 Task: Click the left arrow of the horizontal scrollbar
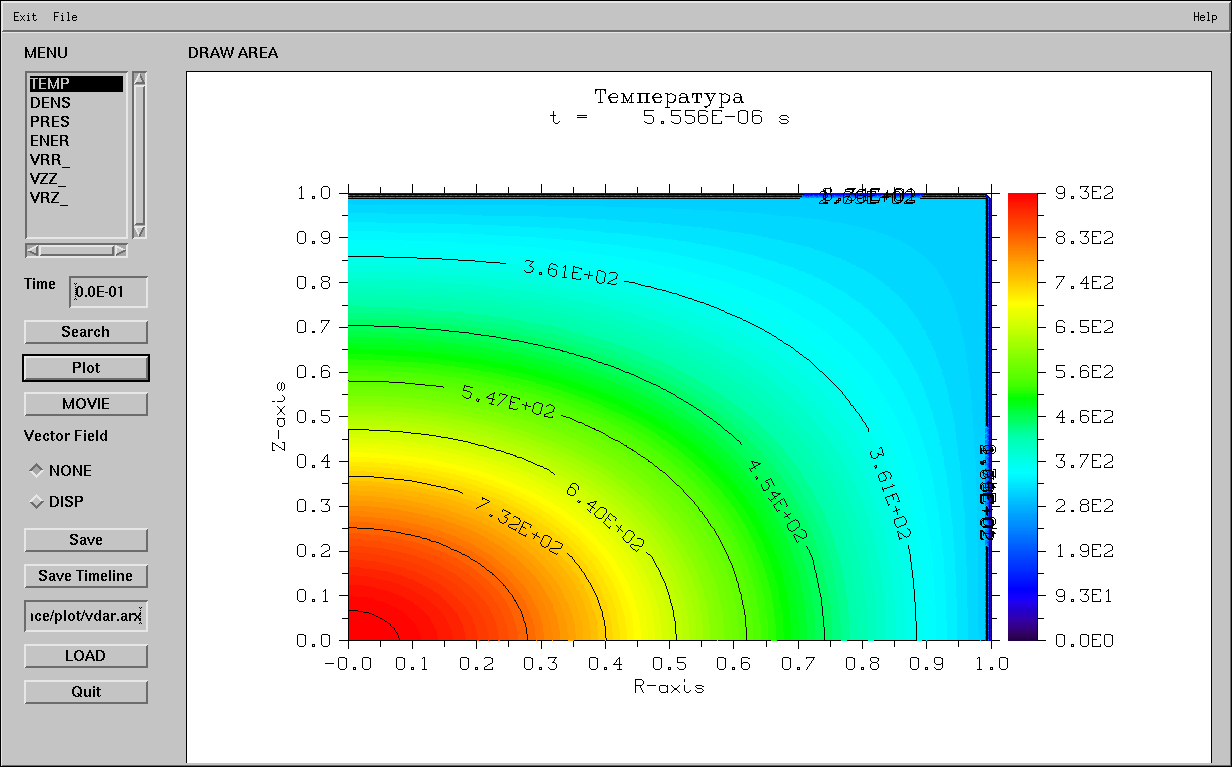point(30,250)
